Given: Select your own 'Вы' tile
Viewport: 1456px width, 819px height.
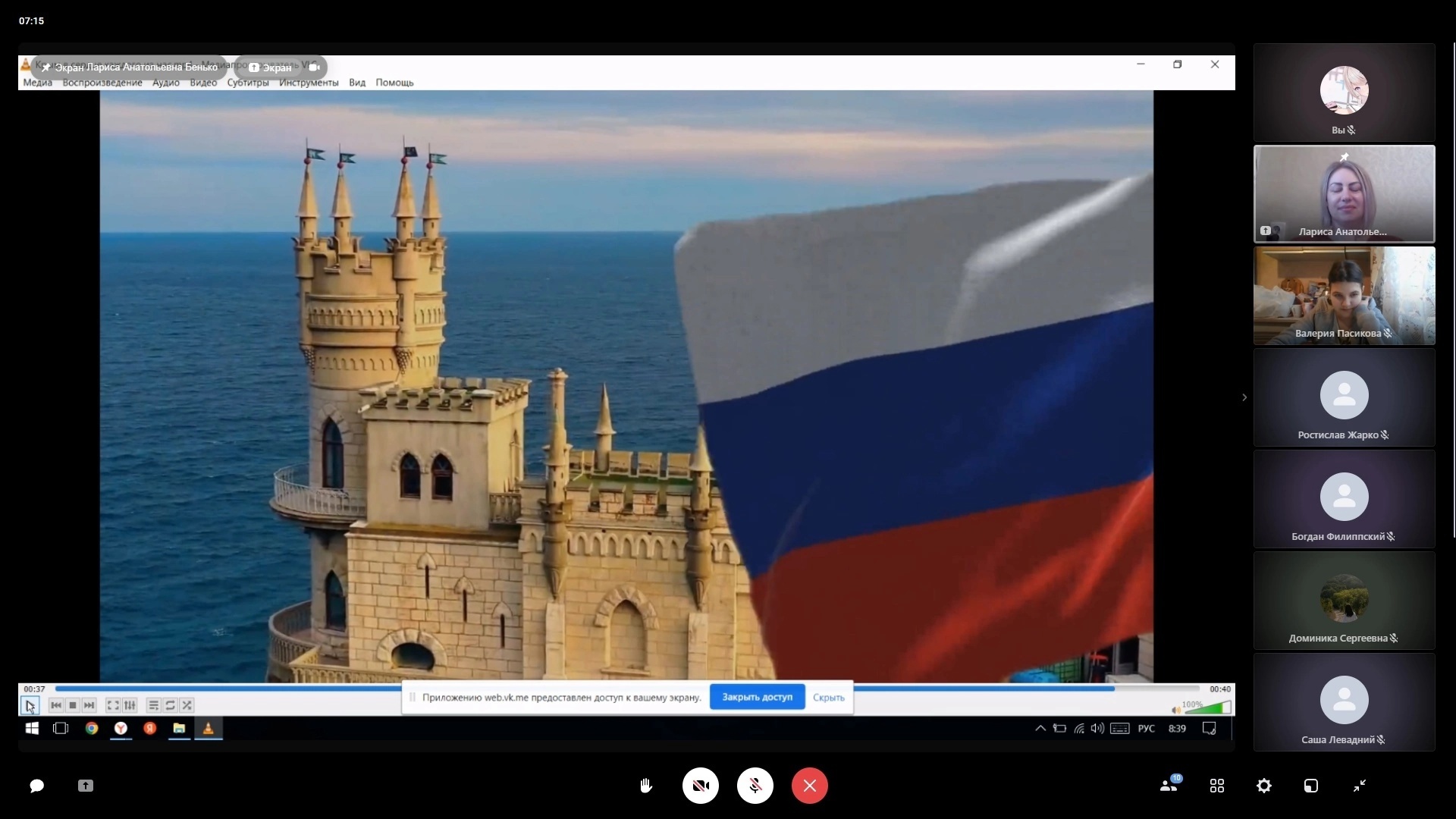Looking at the screenshot, I should (1345, 93).
